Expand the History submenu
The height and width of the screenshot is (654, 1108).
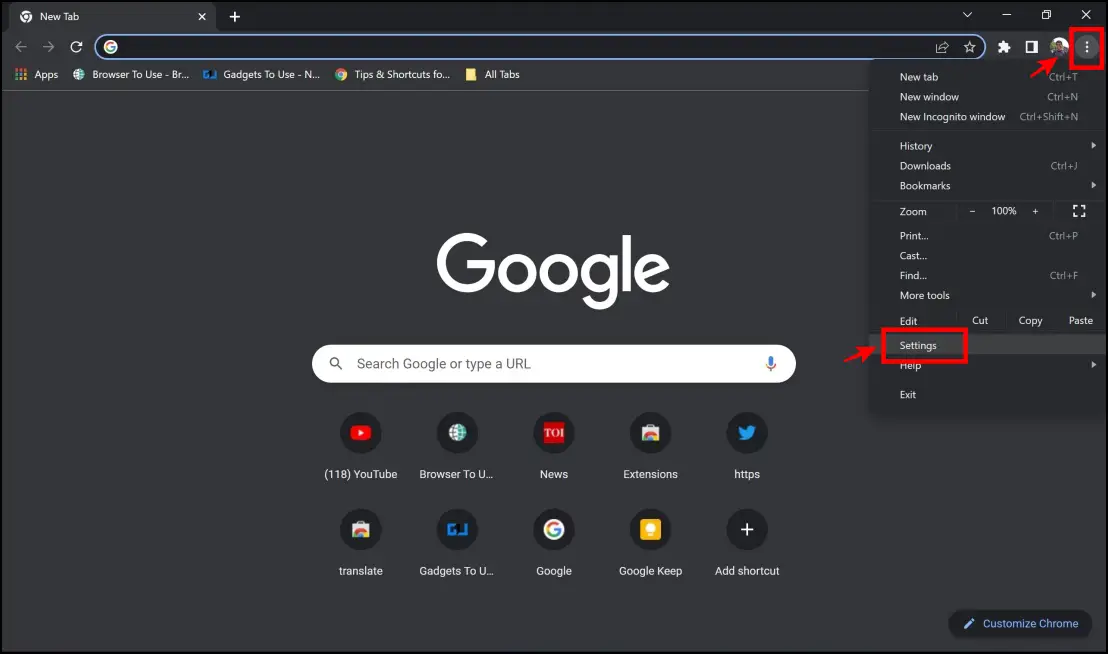coord(988,146)
